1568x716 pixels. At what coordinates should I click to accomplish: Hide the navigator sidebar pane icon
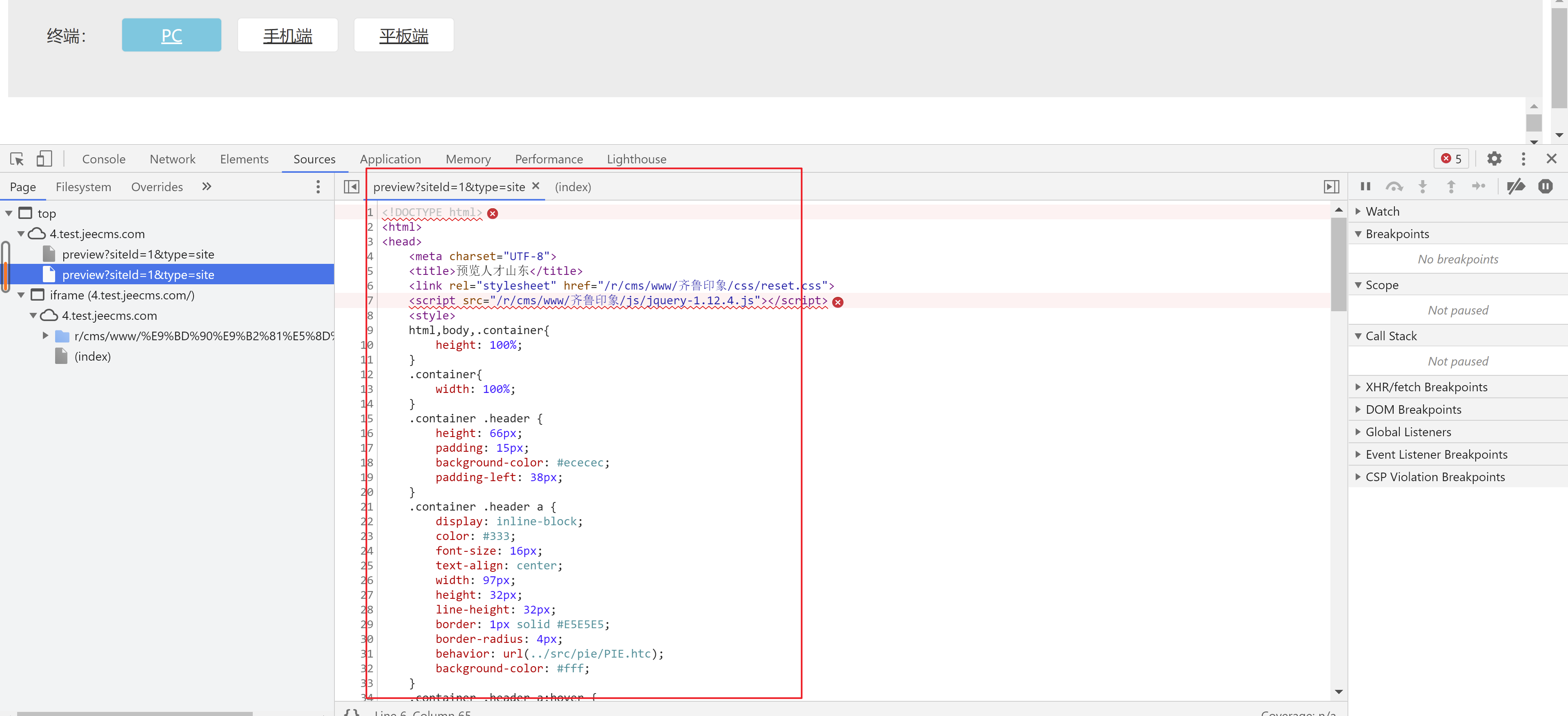point(351,187)
